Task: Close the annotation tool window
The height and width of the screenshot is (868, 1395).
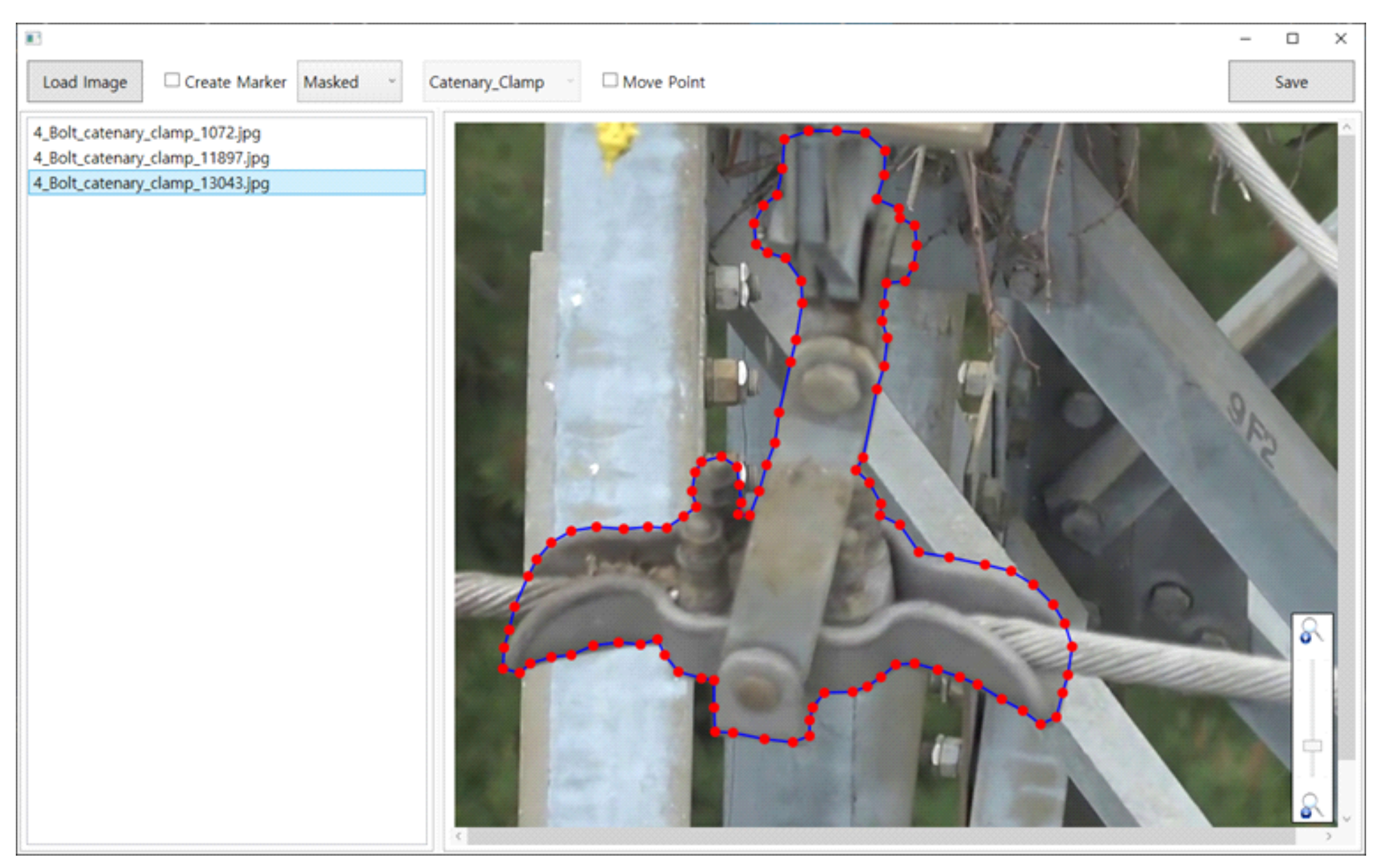Action: point(1340,38)
